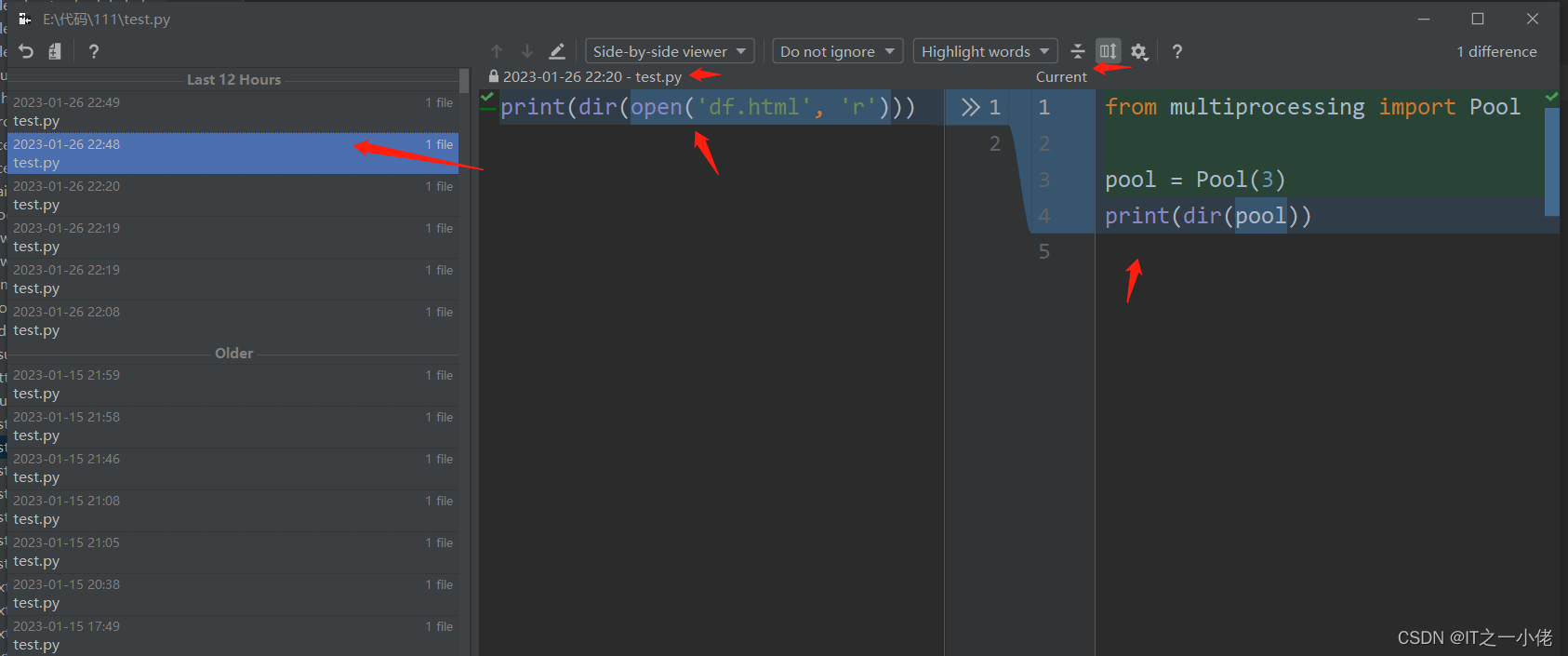Toggle Synchronize scrolling button
1568x656 pixels.
click(1108, 51)
